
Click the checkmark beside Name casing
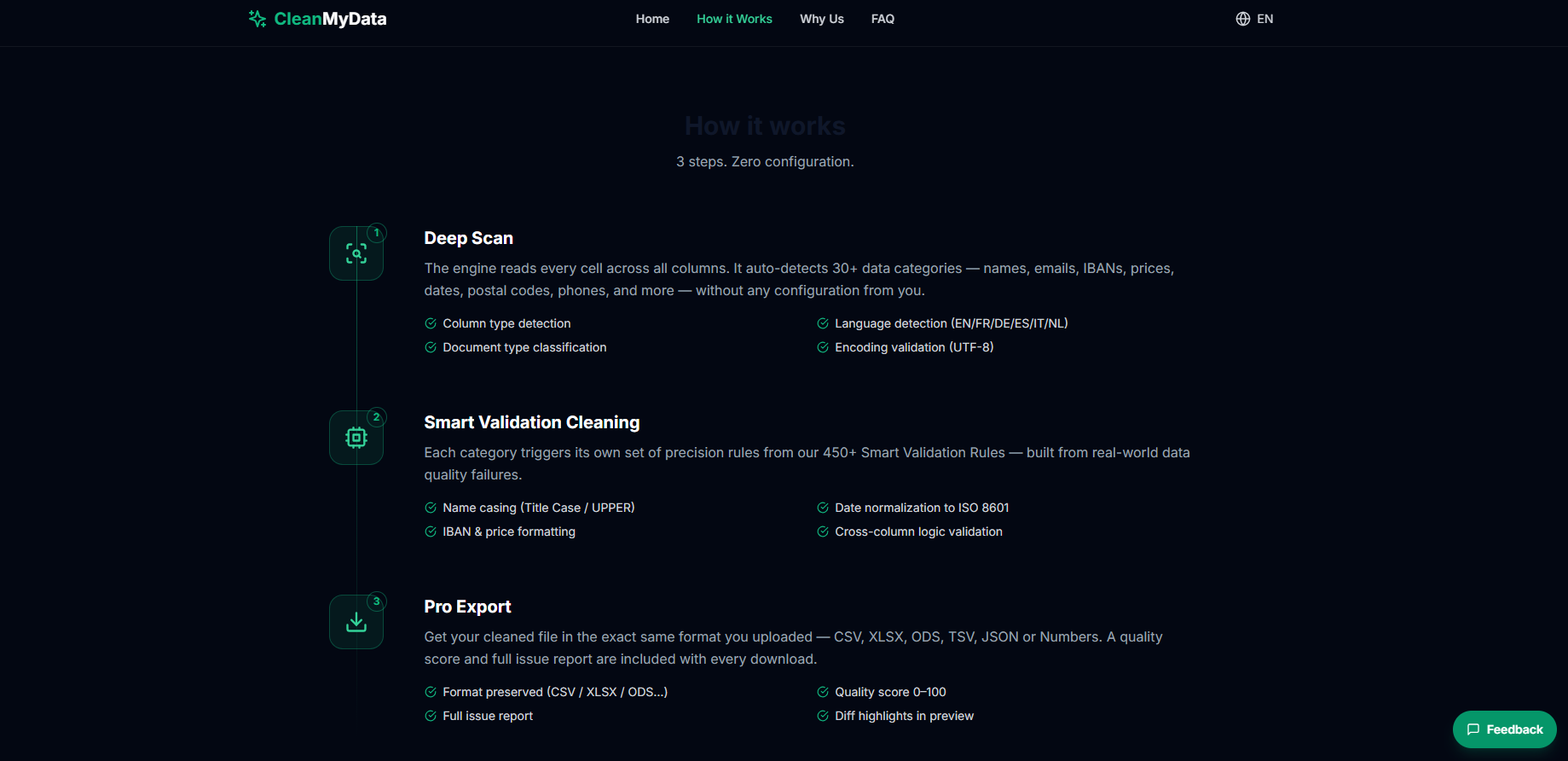[431, 508]
